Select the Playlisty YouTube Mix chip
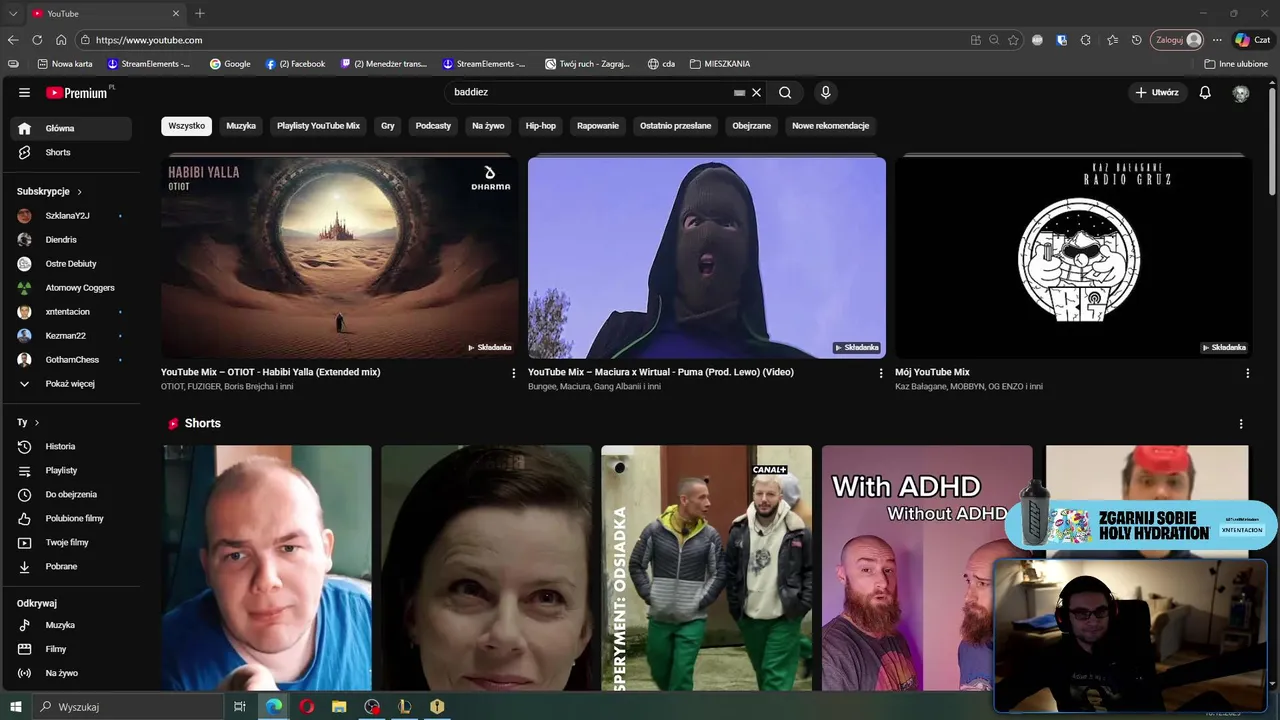1280x720 pixels. click(318, 126)
